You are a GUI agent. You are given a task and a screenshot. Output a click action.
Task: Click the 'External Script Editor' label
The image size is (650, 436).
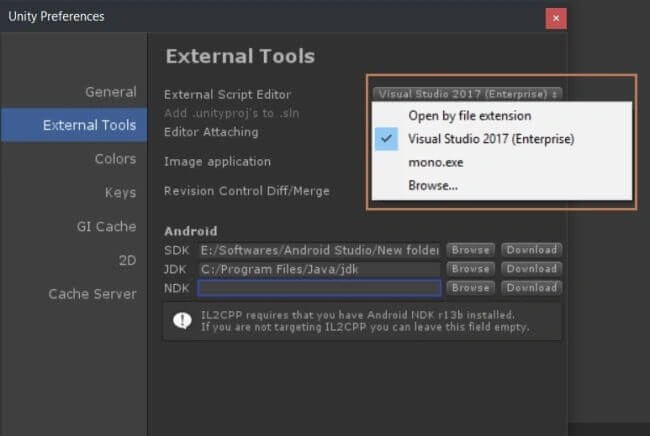coord(227,94)
